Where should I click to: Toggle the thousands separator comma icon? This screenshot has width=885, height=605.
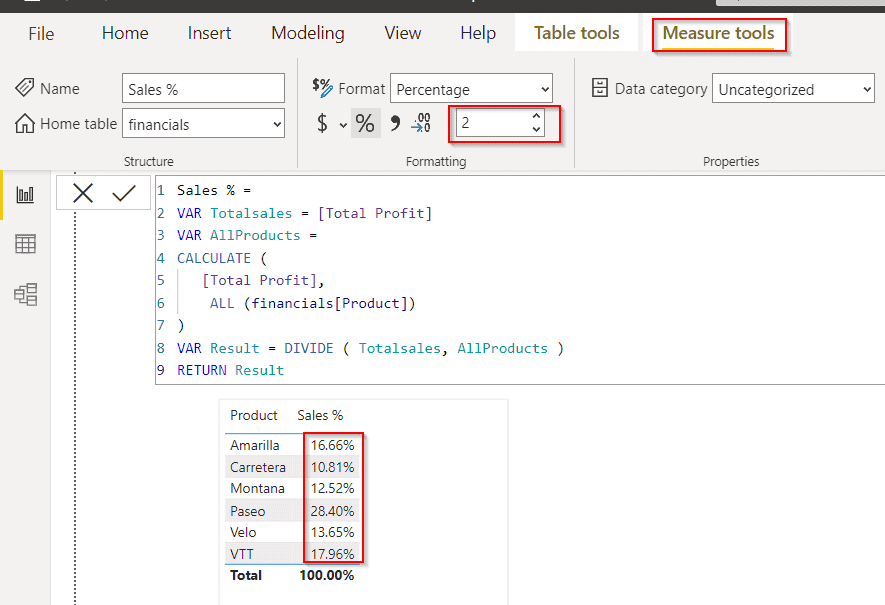[395, 123]
